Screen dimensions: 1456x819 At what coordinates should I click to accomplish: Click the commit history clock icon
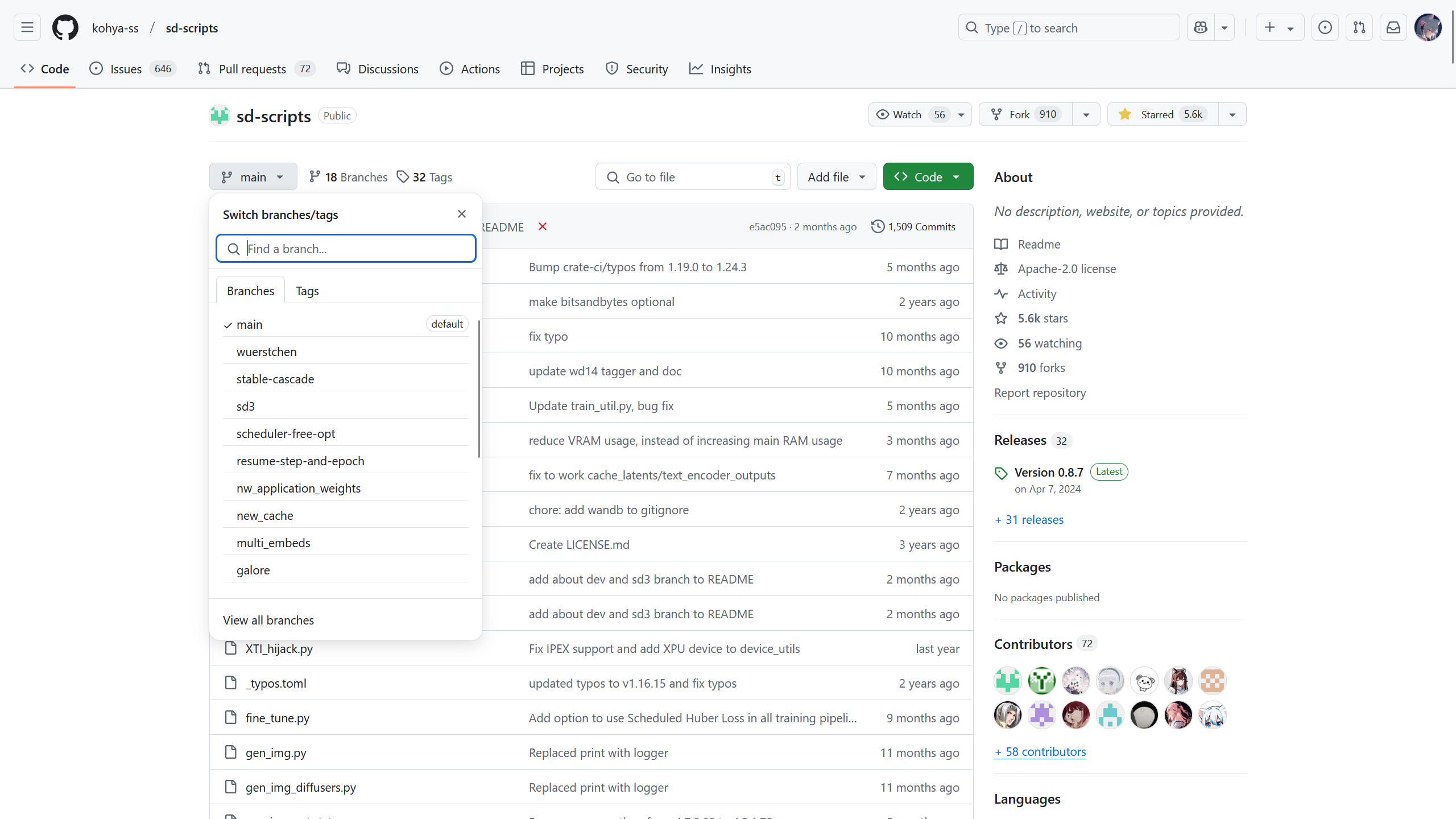tap(878, 226)
